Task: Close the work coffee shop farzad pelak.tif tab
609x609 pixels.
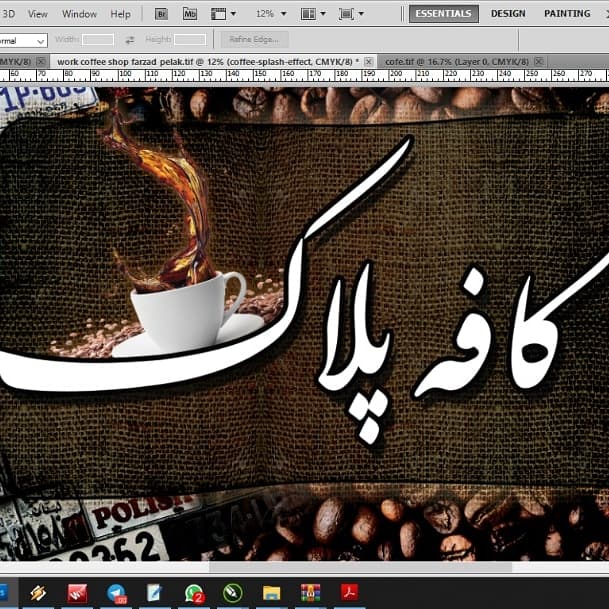Action: click(369, 62)
